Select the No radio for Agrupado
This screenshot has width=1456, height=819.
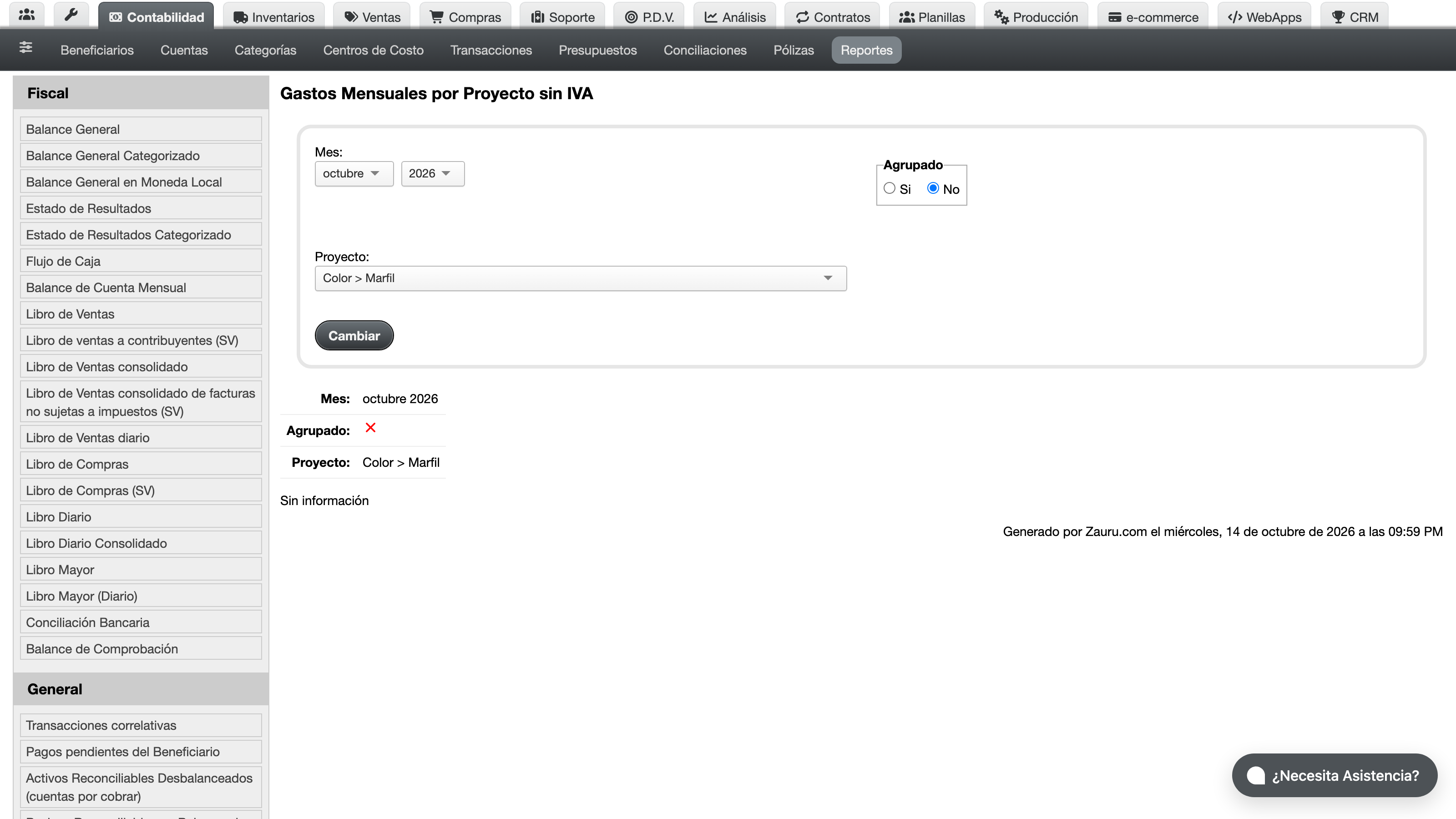933,188
